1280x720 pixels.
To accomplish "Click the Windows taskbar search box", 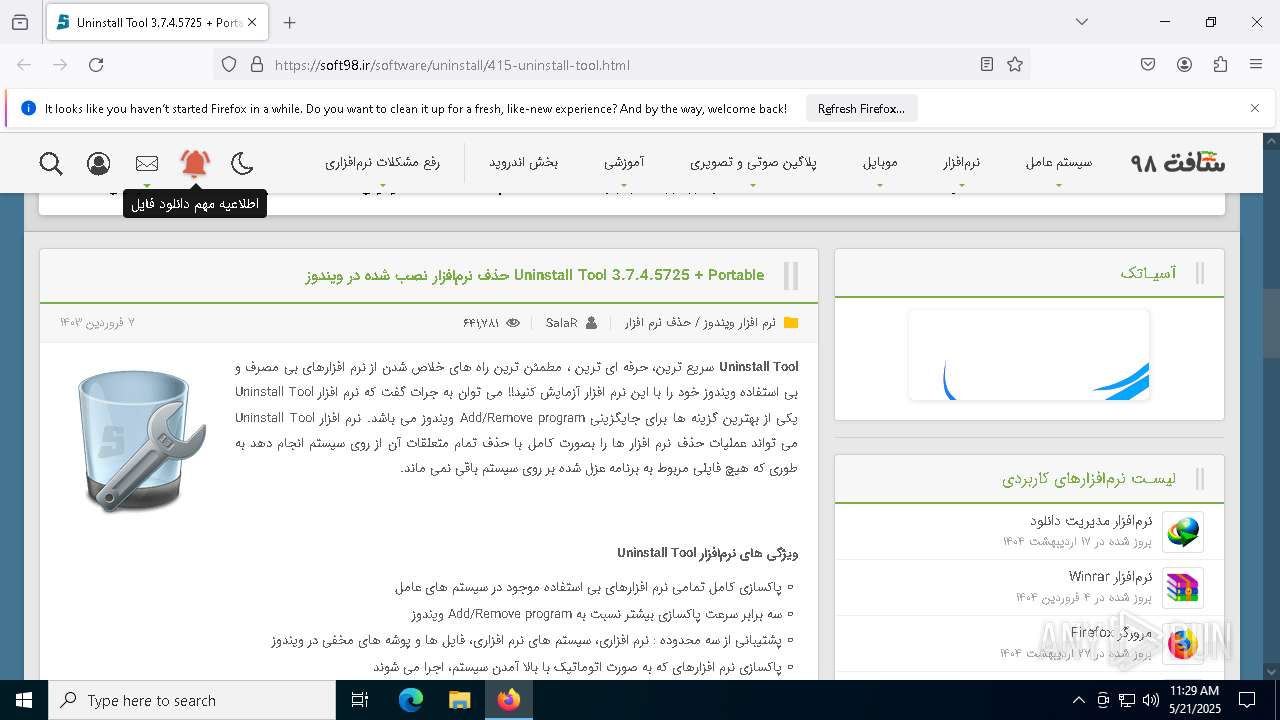I will [192, 700].
